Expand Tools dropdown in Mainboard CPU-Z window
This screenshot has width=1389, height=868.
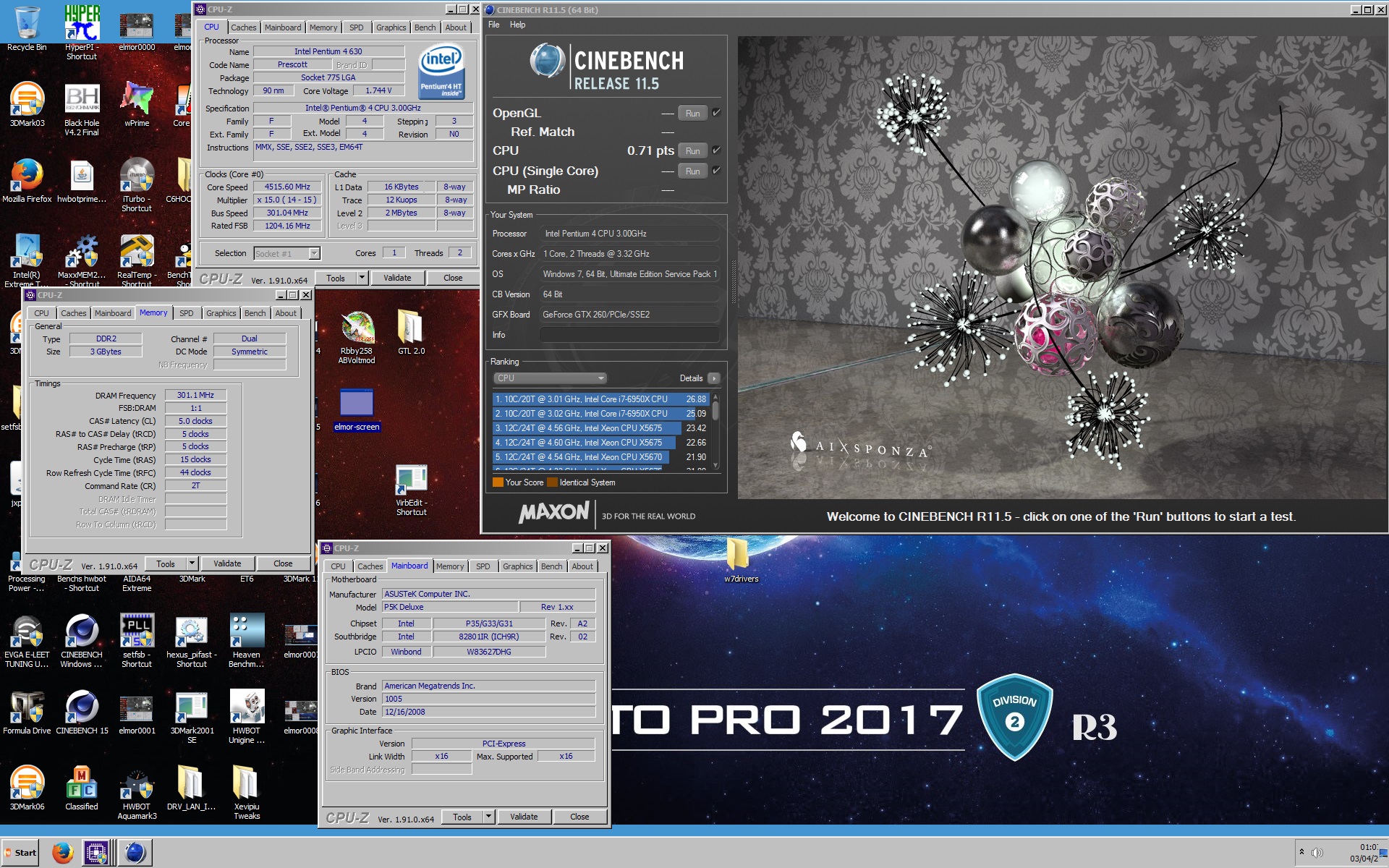tap(489, 817)
